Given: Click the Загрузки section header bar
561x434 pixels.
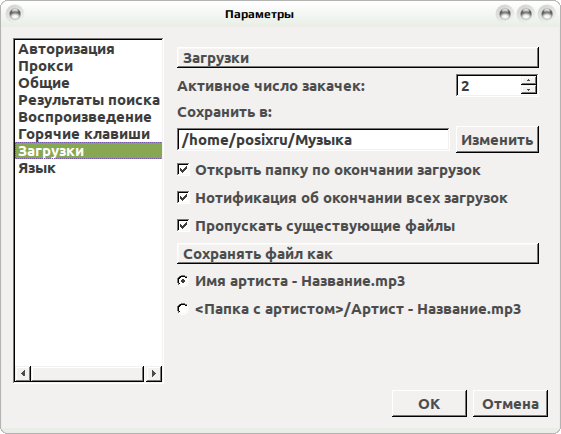Looking at the screenshot, I should (x=358, y=58).
